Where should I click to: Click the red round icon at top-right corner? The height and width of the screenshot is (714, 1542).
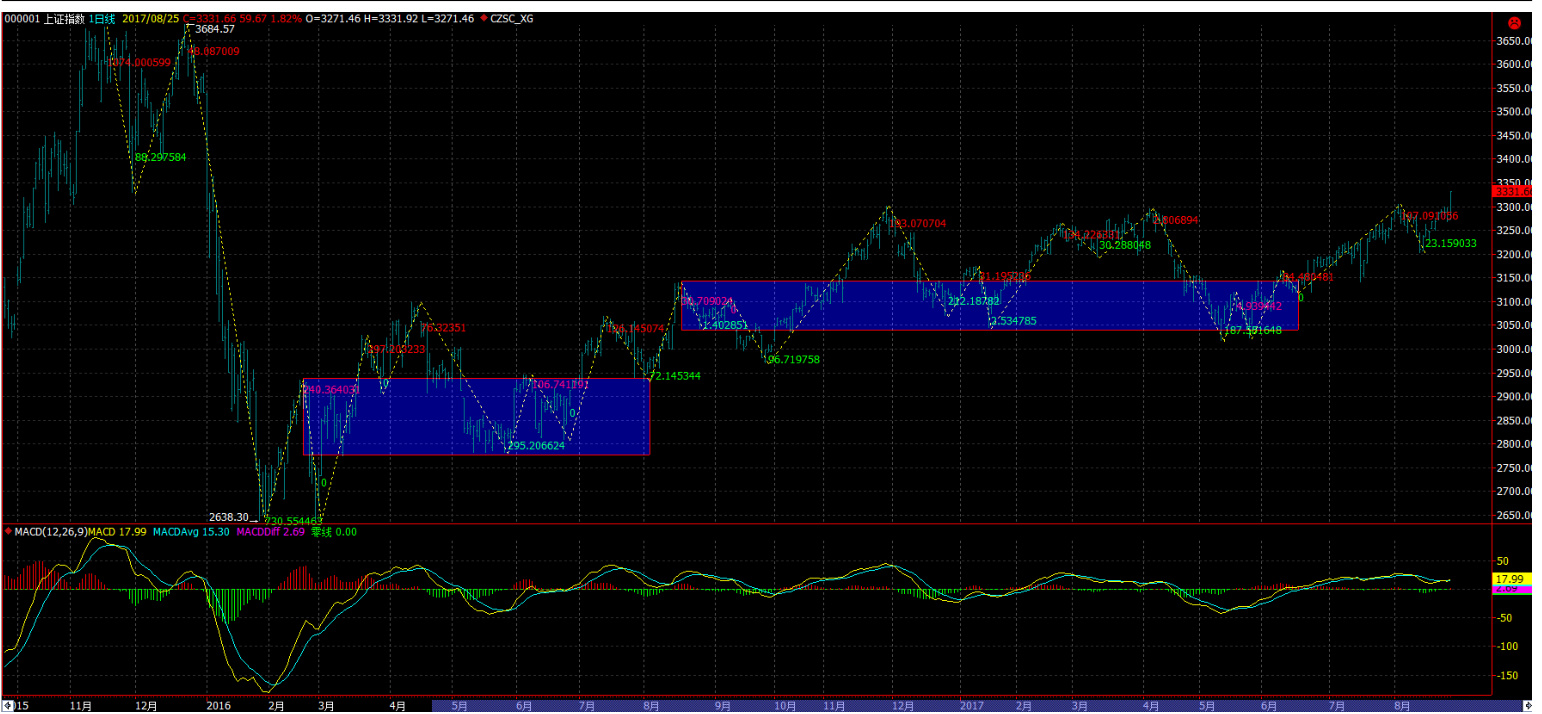tap(1513, 21)
